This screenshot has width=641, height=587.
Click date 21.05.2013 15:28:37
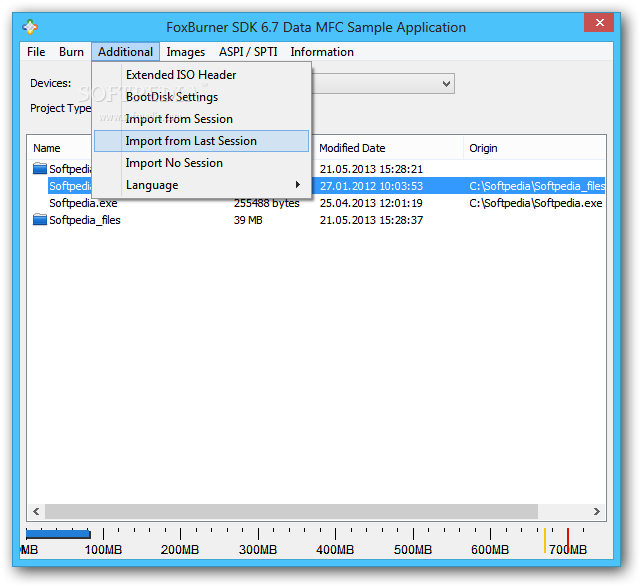(x=371, y=220)
